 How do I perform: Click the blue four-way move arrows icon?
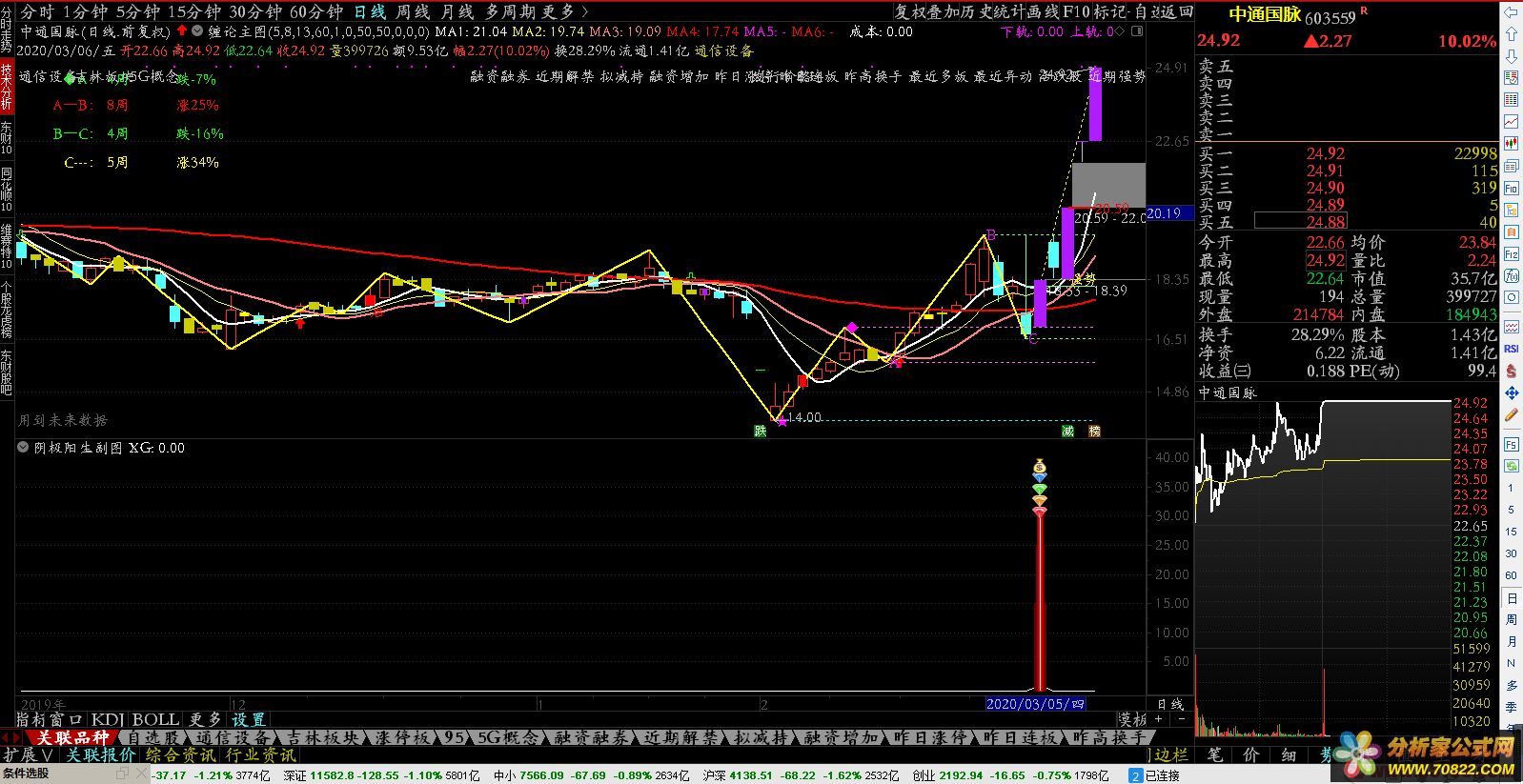pos(1511,392)
